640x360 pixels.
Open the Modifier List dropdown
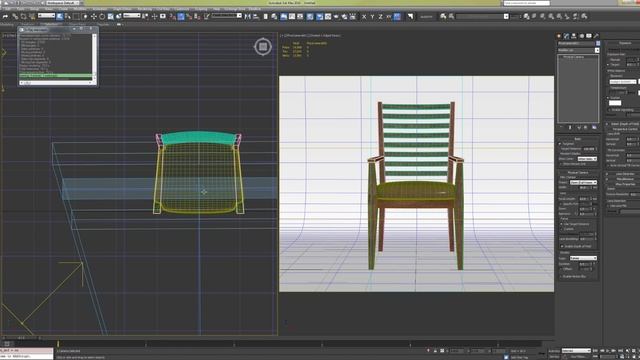click(x=579, y=50)
